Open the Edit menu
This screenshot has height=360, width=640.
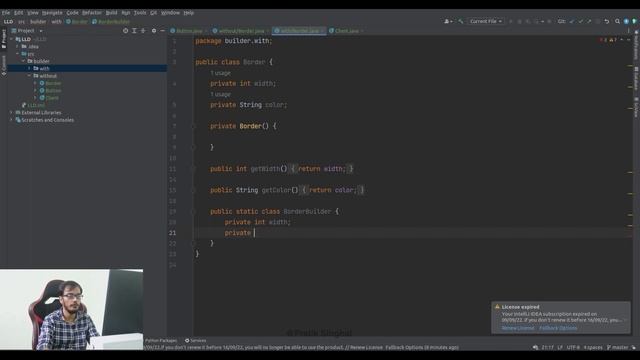pos(18,13)
